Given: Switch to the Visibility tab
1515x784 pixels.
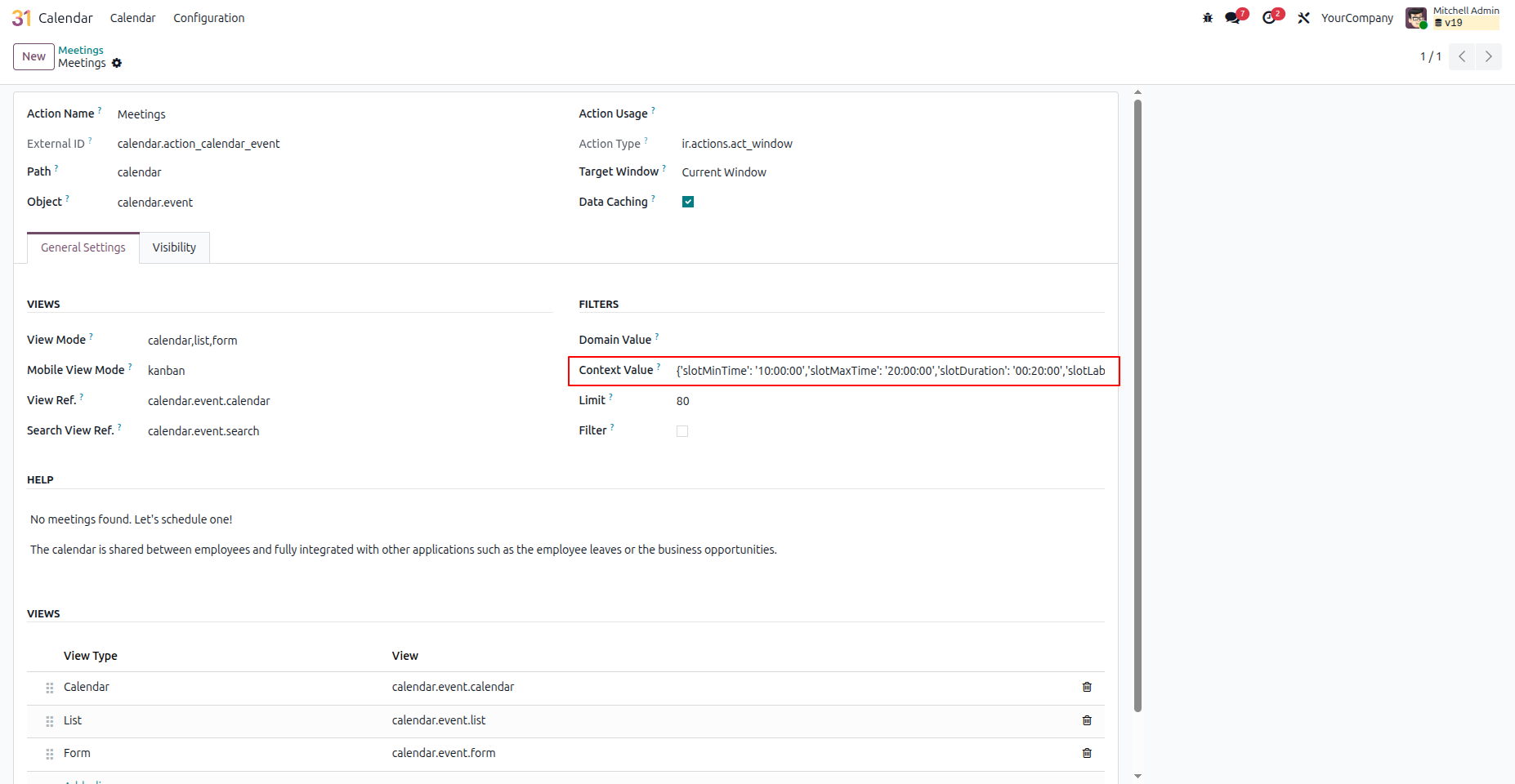Looking at the screenshot, I should [174, 247].
